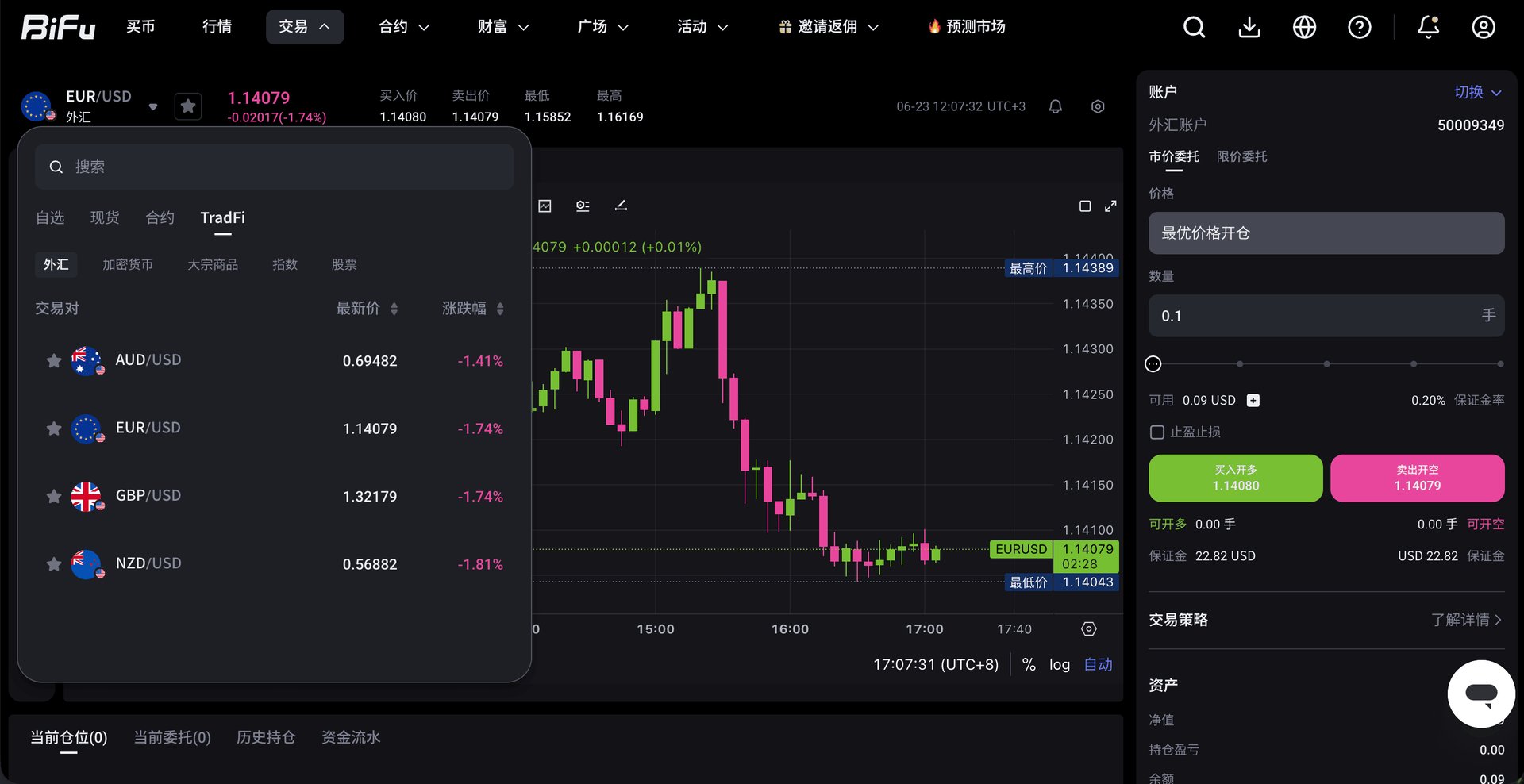Open the help question mark icon
Image resolution: width=1524 pixels, height=784 pixels.
pos(1360,27)
